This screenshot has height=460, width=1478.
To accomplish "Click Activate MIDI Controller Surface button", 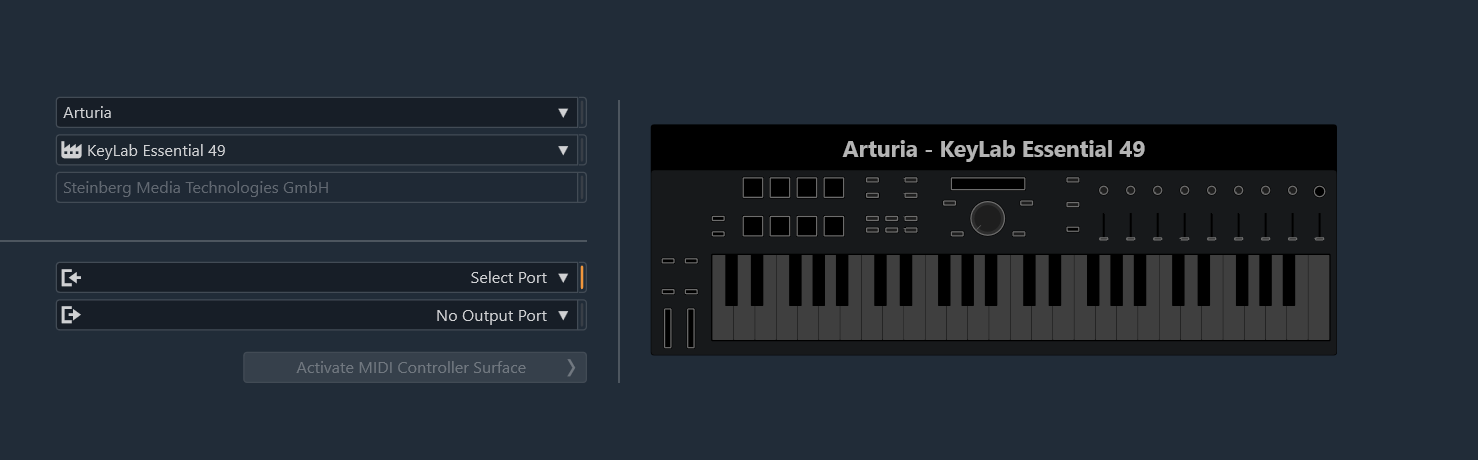I will (415, 367).
